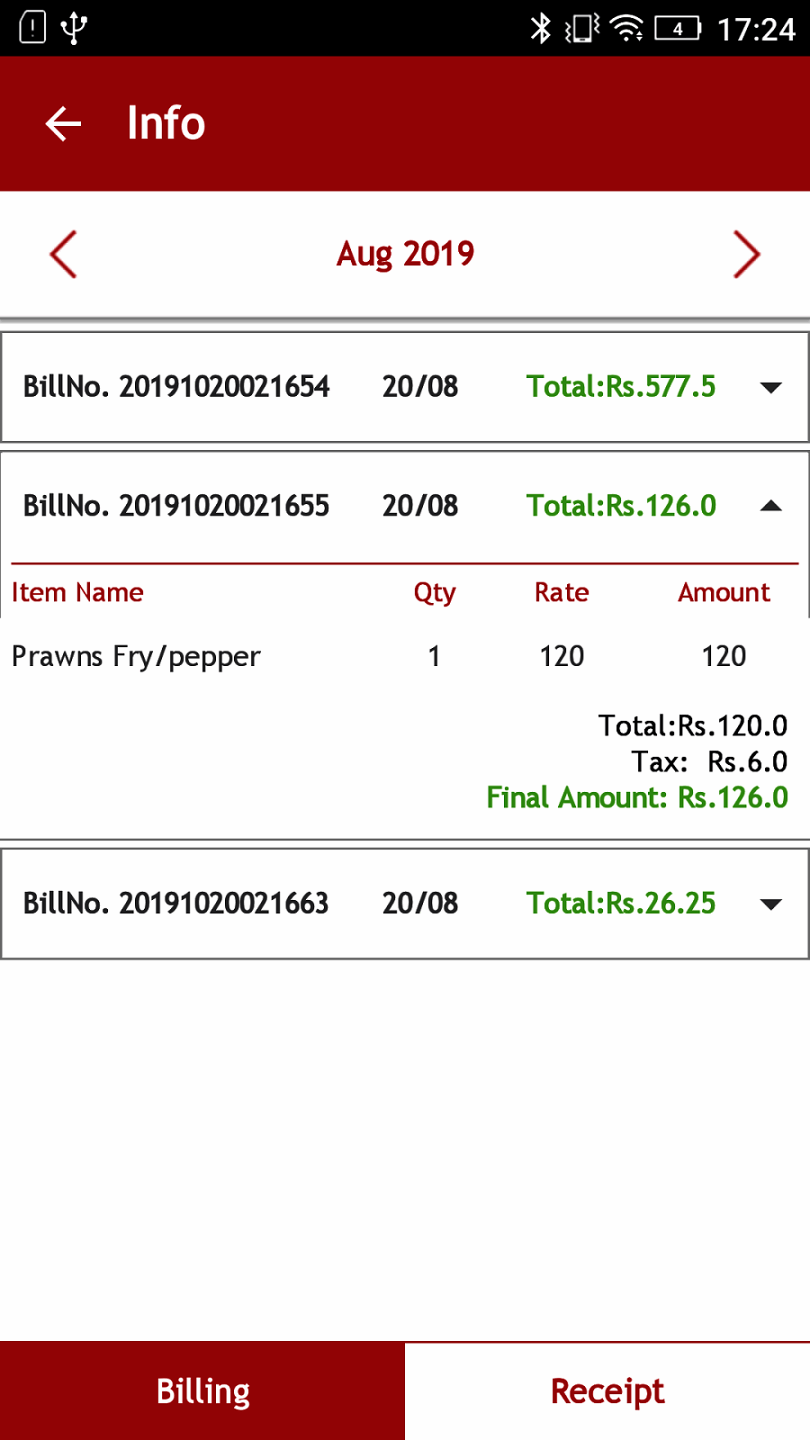The width and height of the screenshot is (810, 1440).
Task: Switch to the Receipt tab
Action: click(x=607, y=1391)
